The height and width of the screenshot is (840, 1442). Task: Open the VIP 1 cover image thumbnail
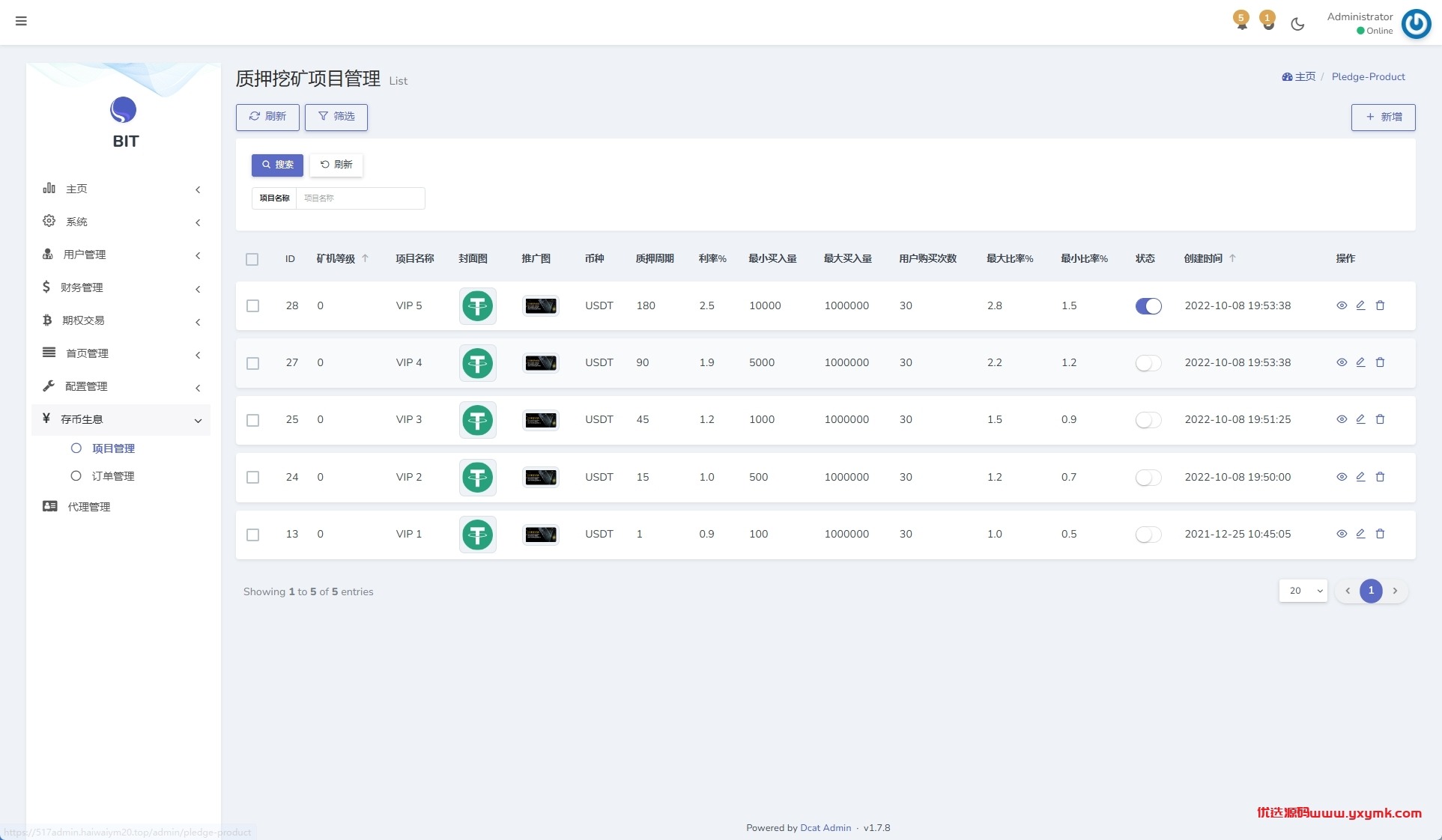(477, 535)
